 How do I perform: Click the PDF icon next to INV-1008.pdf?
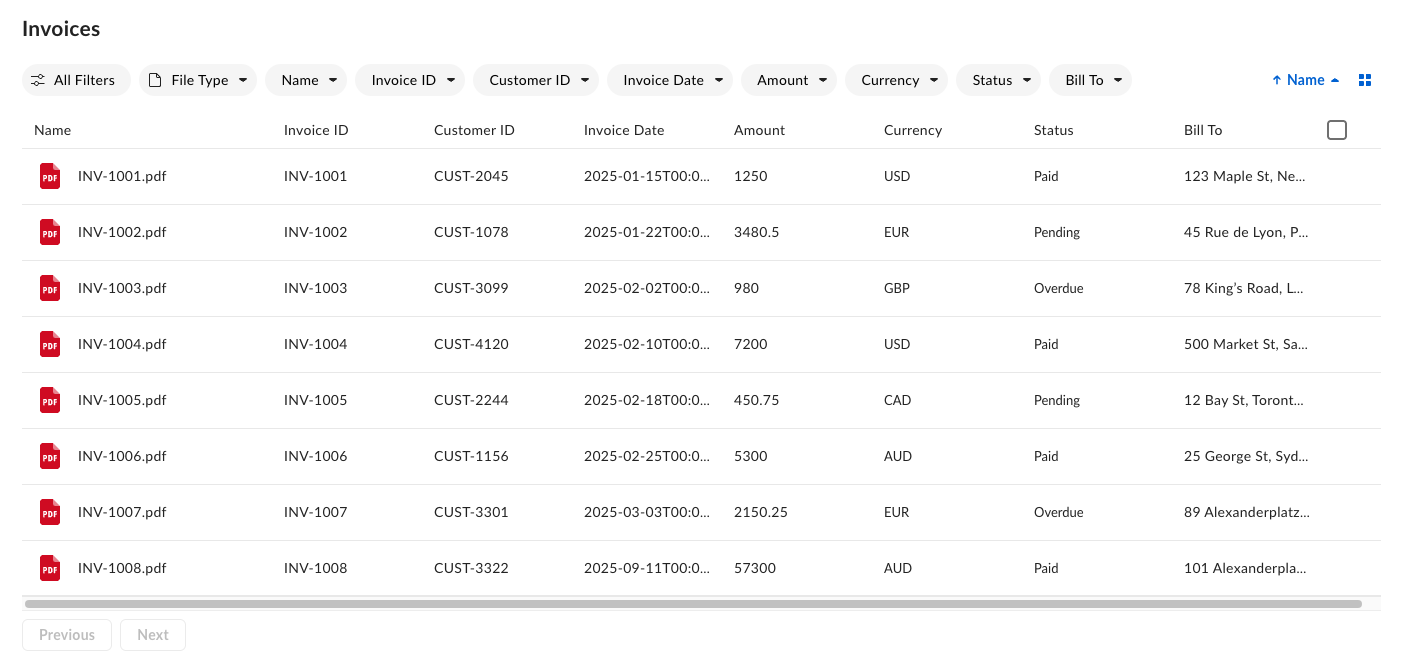point(50,568)
